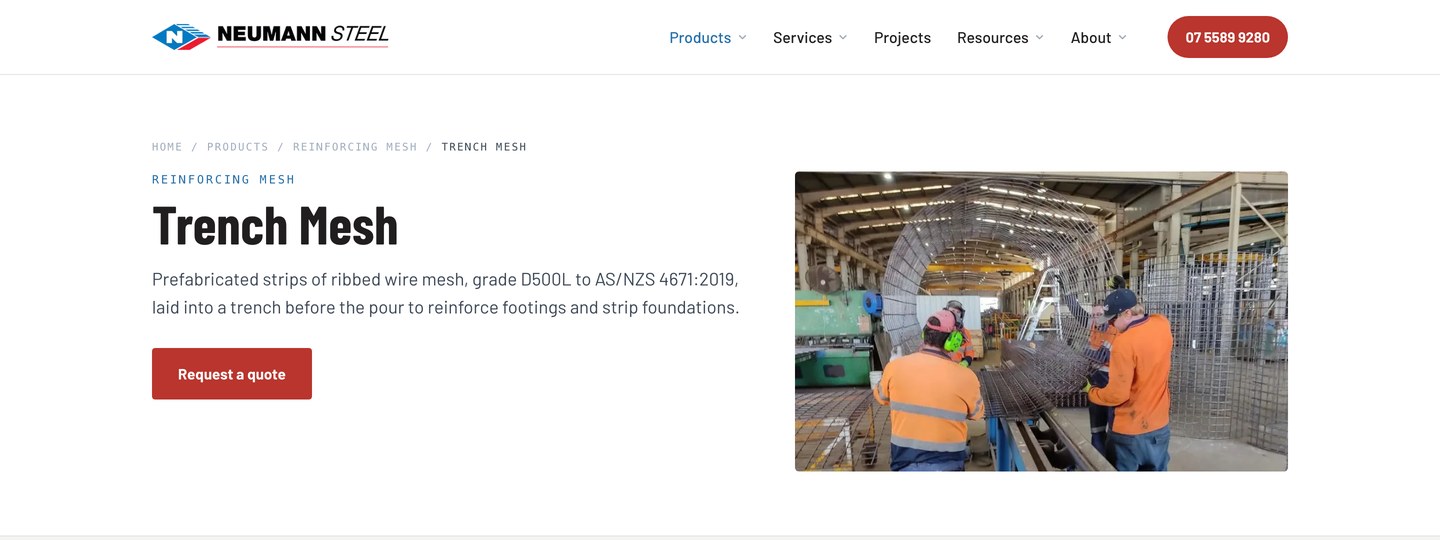This screenshot has height=540, width=1440.
Task: Call via the 07 5589 9280 button
Action: click(1227, 37)
